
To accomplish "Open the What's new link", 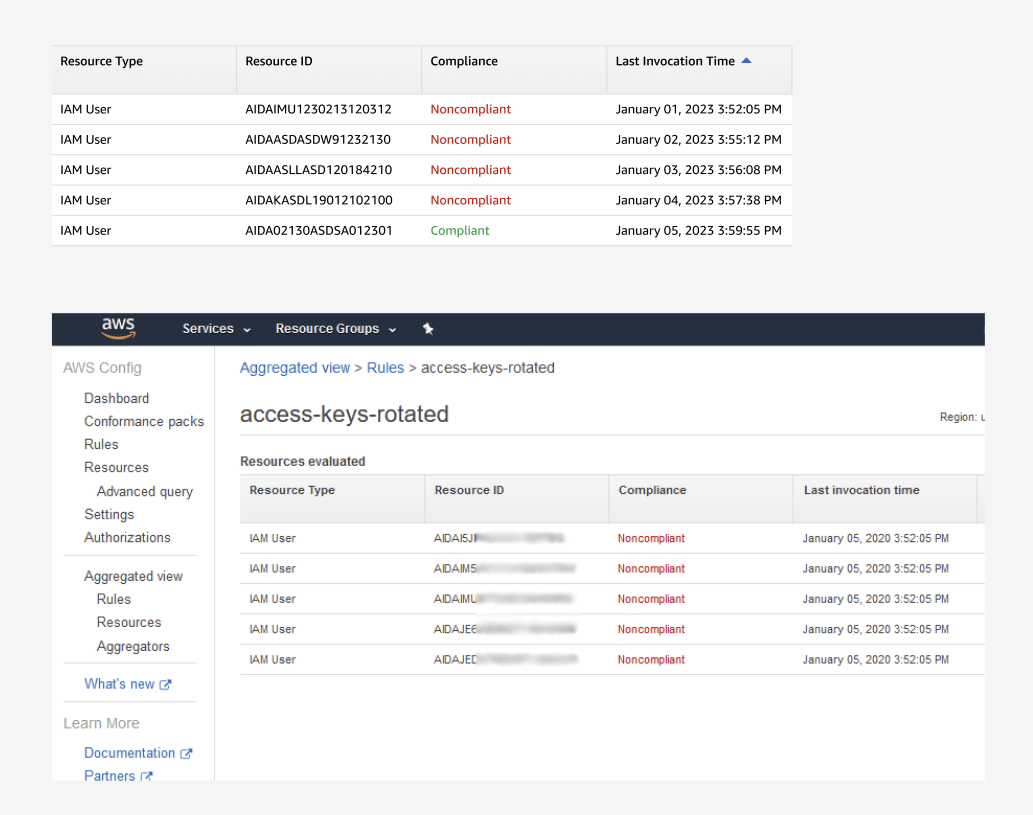I will coord(119,684).
